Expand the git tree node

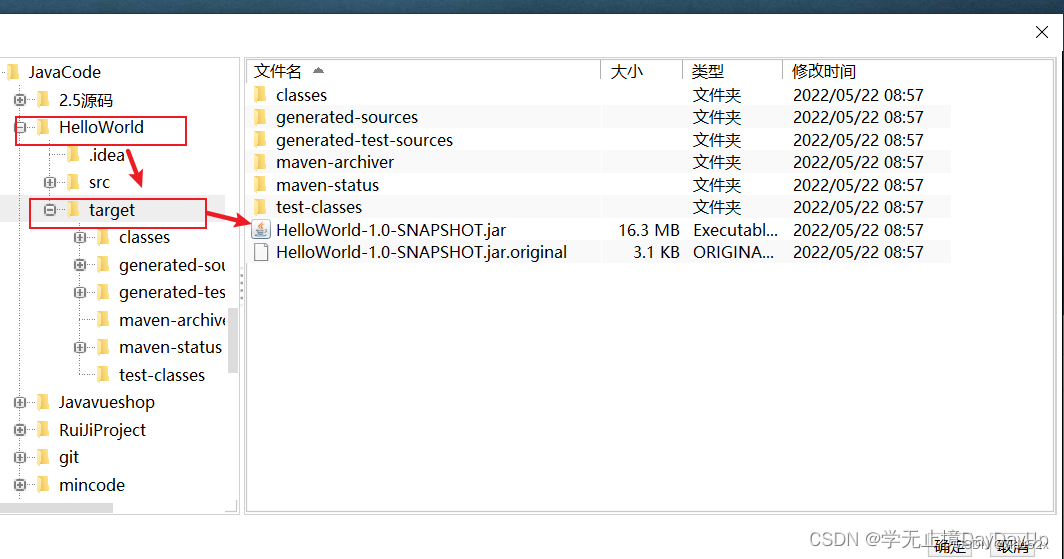20,457
